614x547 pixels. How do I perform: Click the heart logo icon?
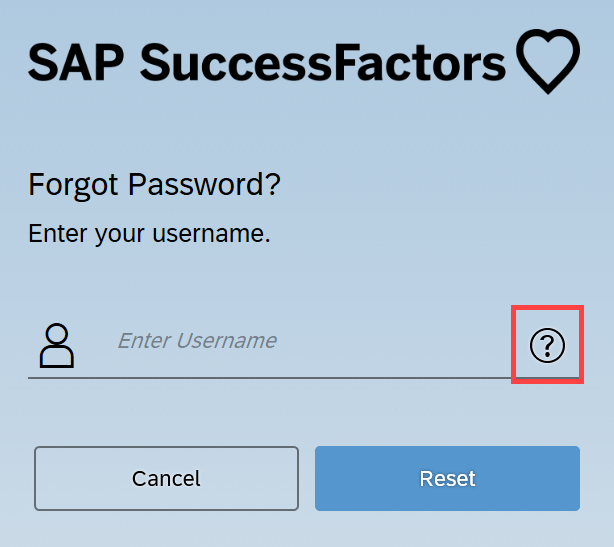click(x=548, y=61)
